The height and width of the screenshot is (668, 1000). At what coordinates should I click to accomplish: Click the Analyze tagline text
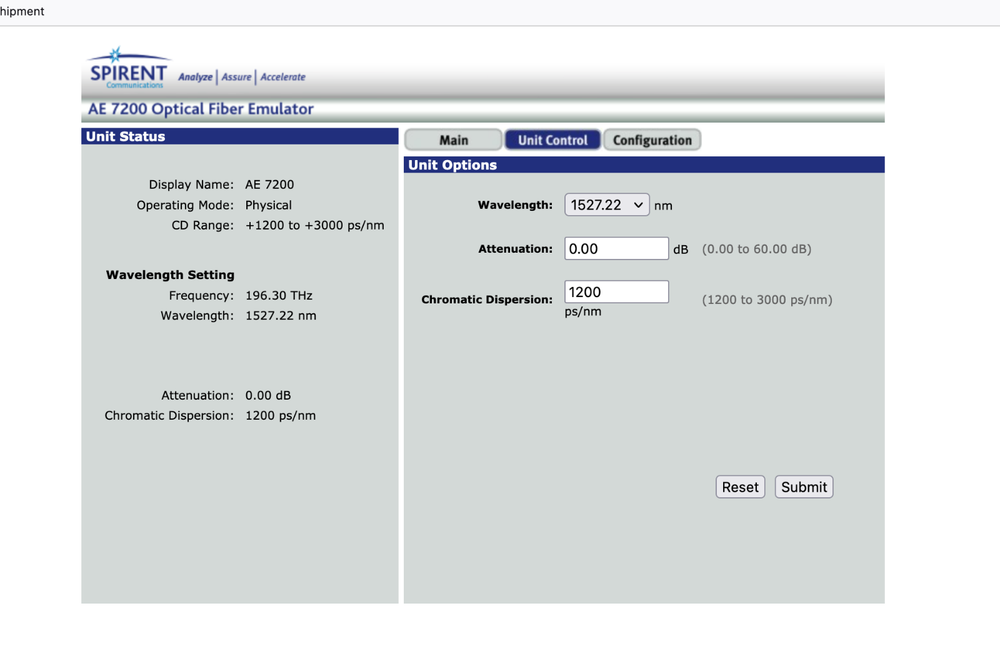[x=195, y=77]
